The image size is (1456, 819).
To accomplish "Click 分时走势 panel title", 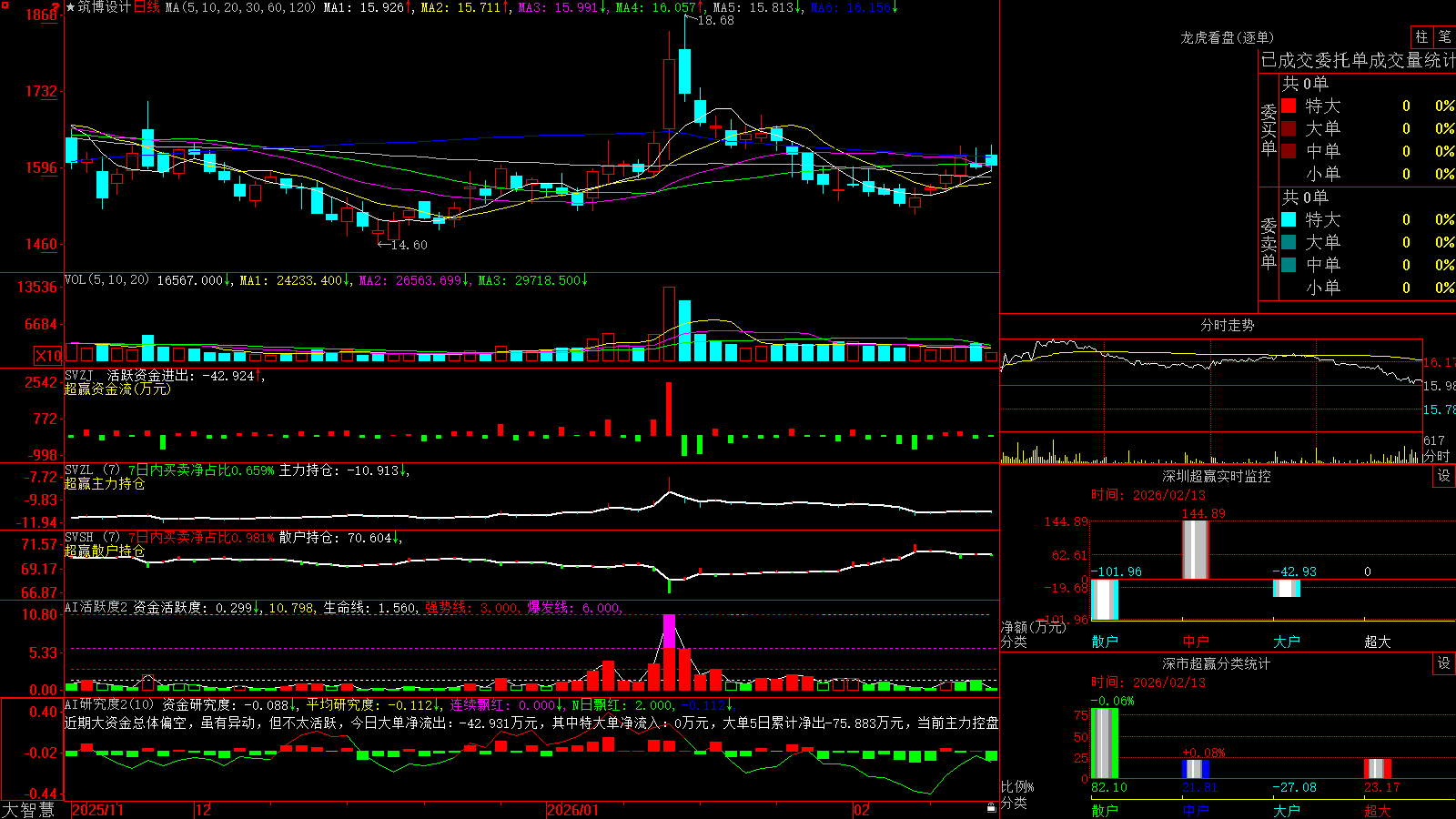I will pos(1228,325).
